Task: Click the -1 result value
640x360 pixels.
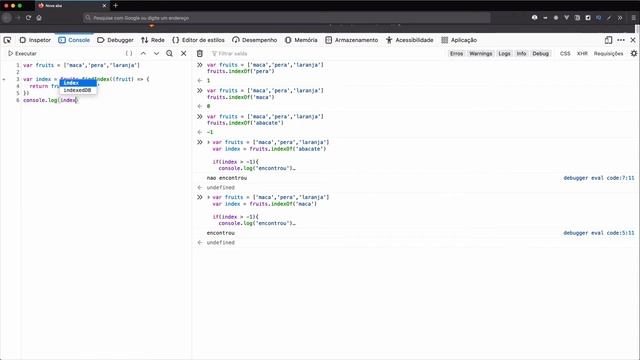Action: click(210, 132)
